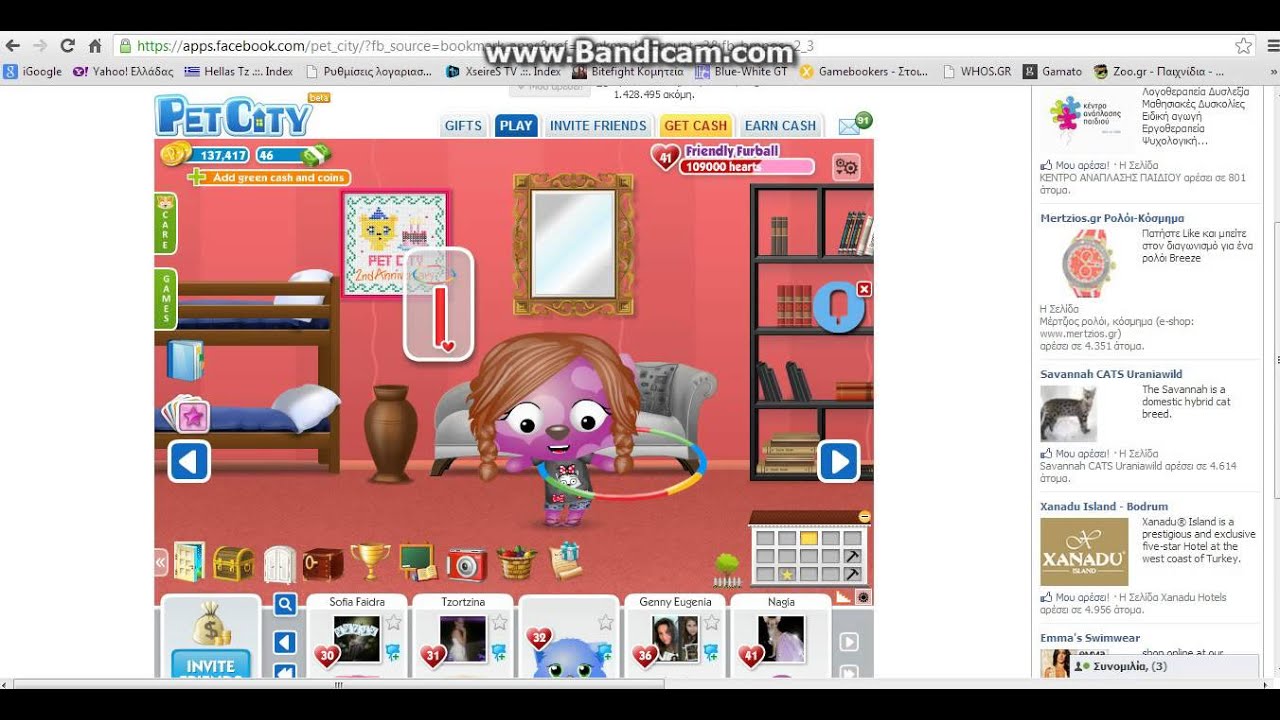Select the yellow room in house map
This screenshot has width=1280, height=720.
click(809, 538)
